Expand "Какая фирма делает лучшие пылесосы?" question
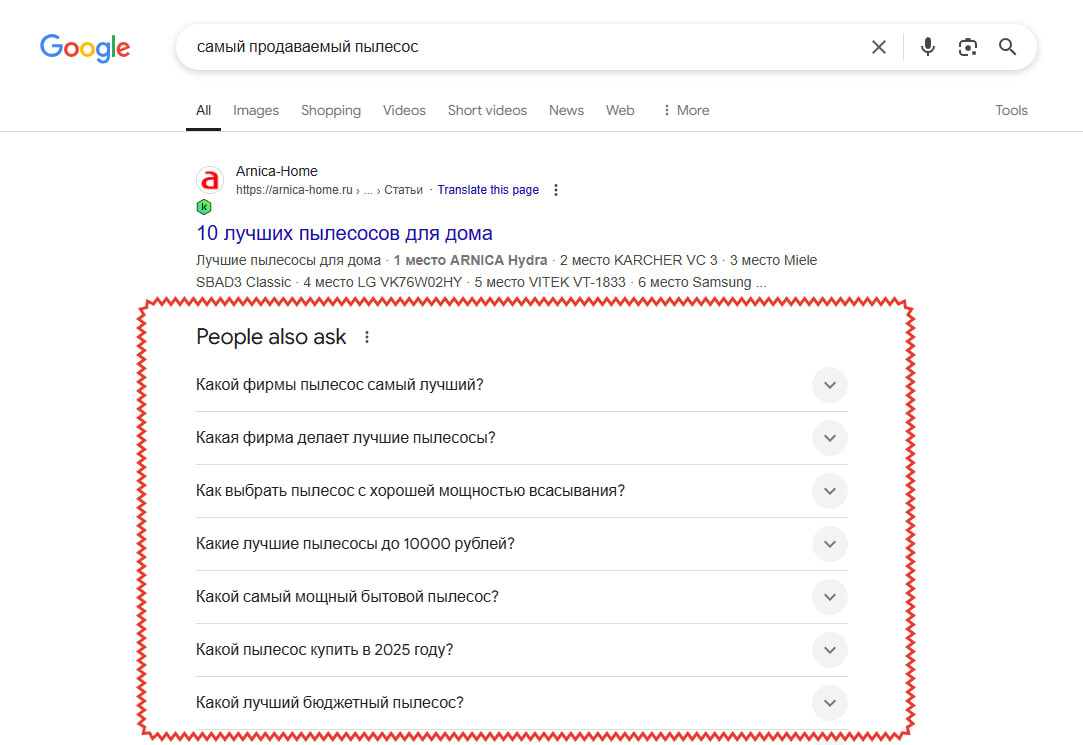This screenshot has height=745, width=1083. [x=829, y=438]
